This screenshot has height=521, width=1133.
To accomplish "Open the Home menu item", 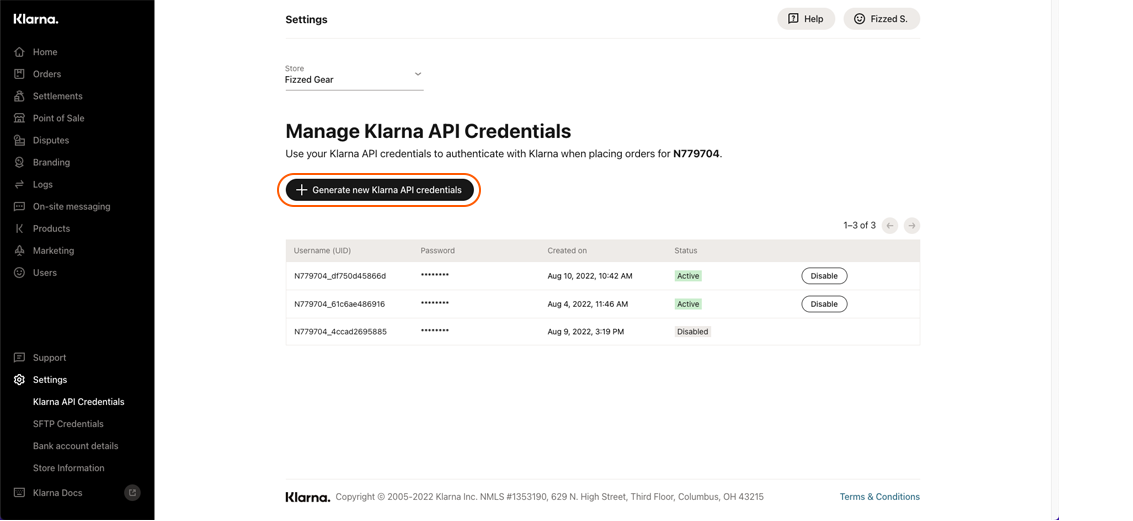I will (45, 52).
